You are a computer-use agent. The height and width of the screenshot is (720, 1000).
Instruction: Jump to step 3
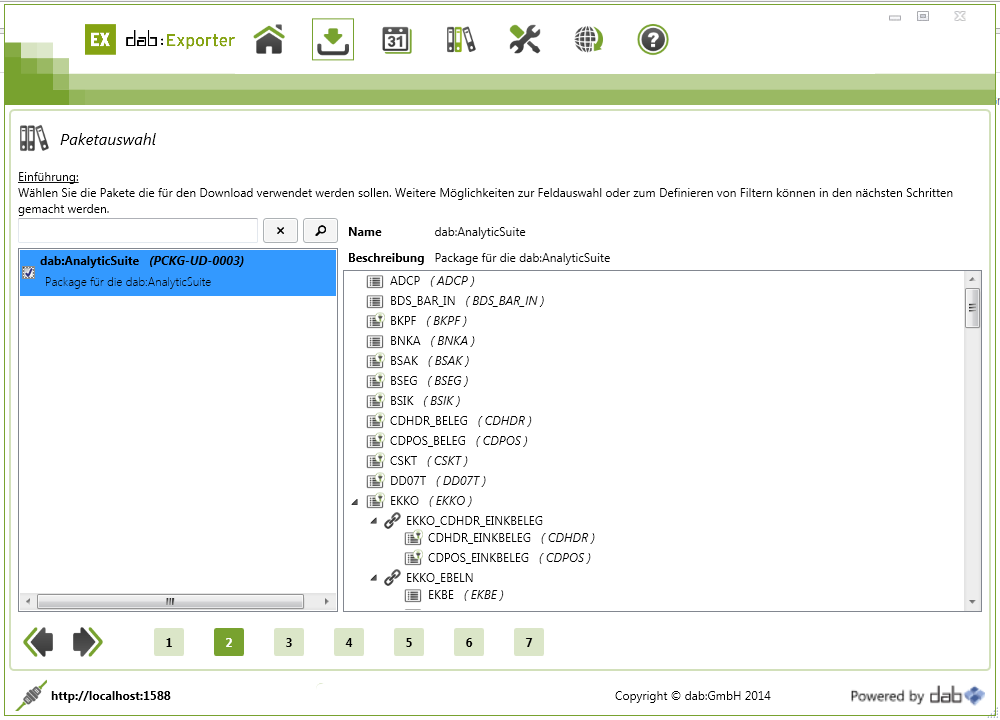coord(289,642)
